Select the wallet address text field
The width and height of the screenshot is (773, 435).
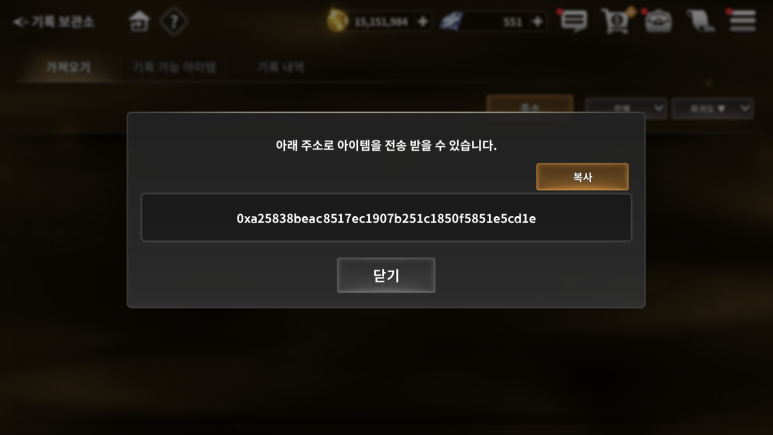(386, 218)
